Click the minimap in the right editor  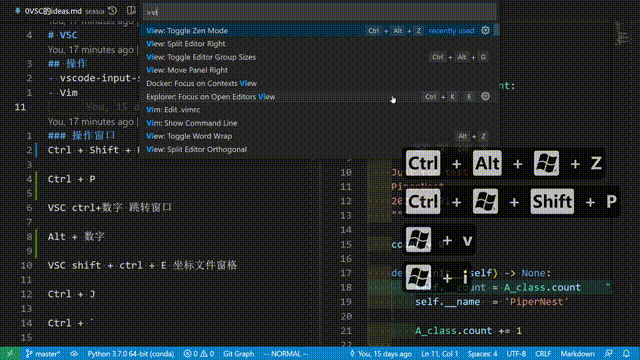click(622, 33)
